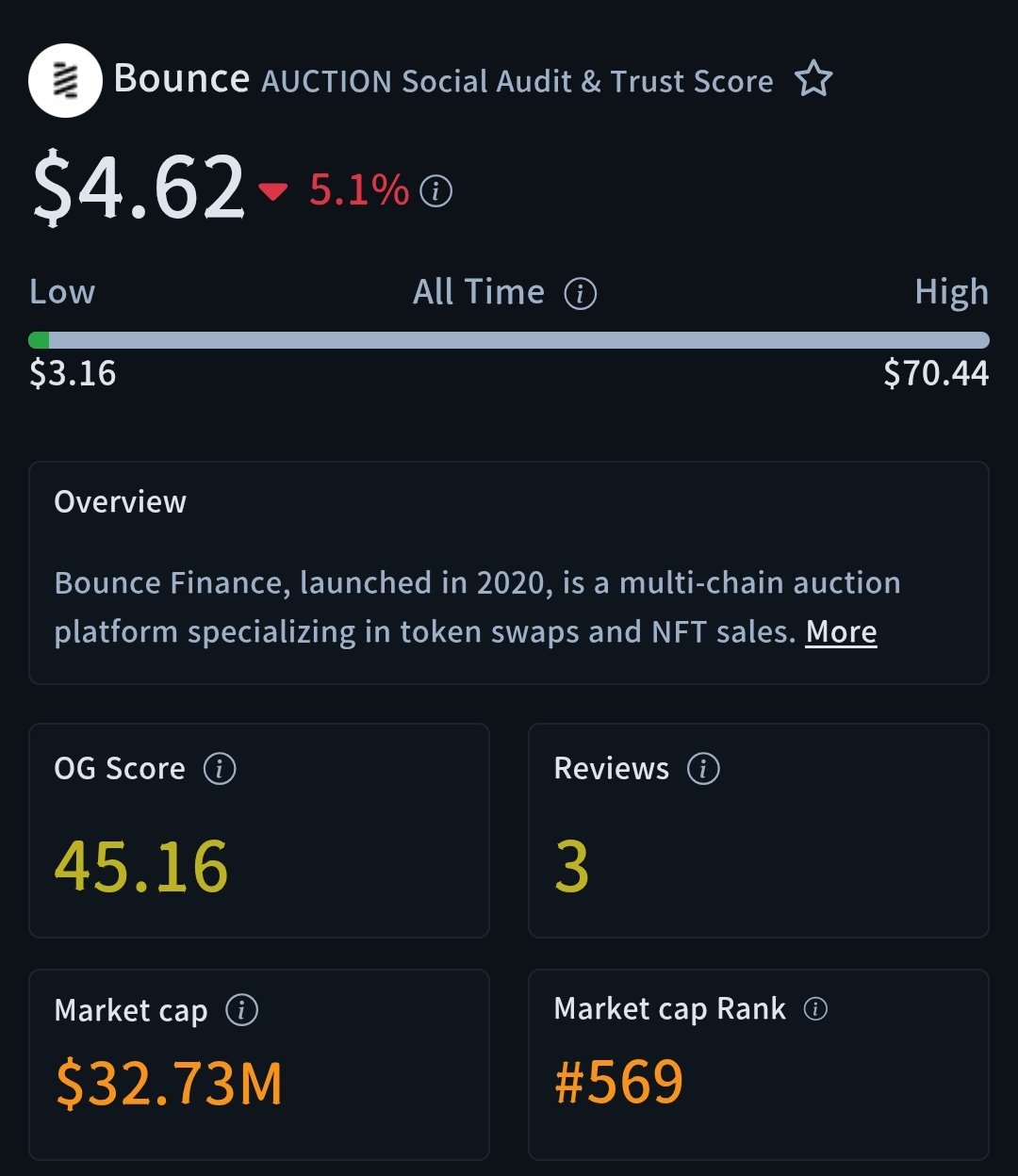
Task: Click the green low end of price bar
Action: (x=39, y=340)
